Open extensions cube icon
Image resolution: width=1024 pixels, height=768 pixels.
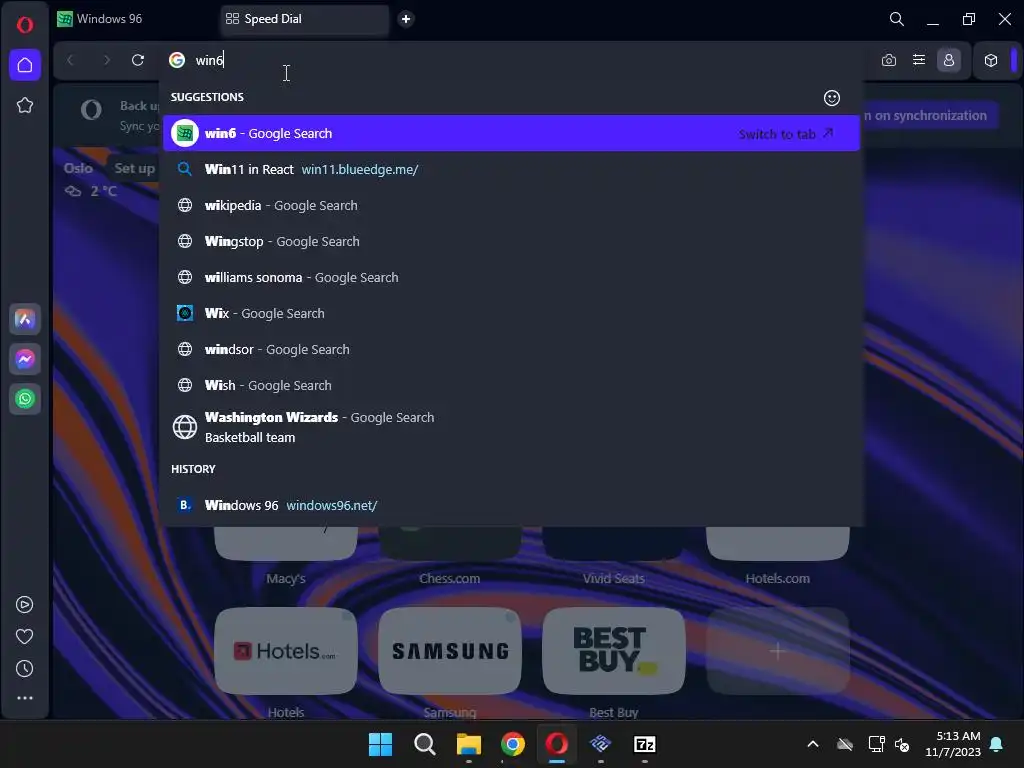991,60
